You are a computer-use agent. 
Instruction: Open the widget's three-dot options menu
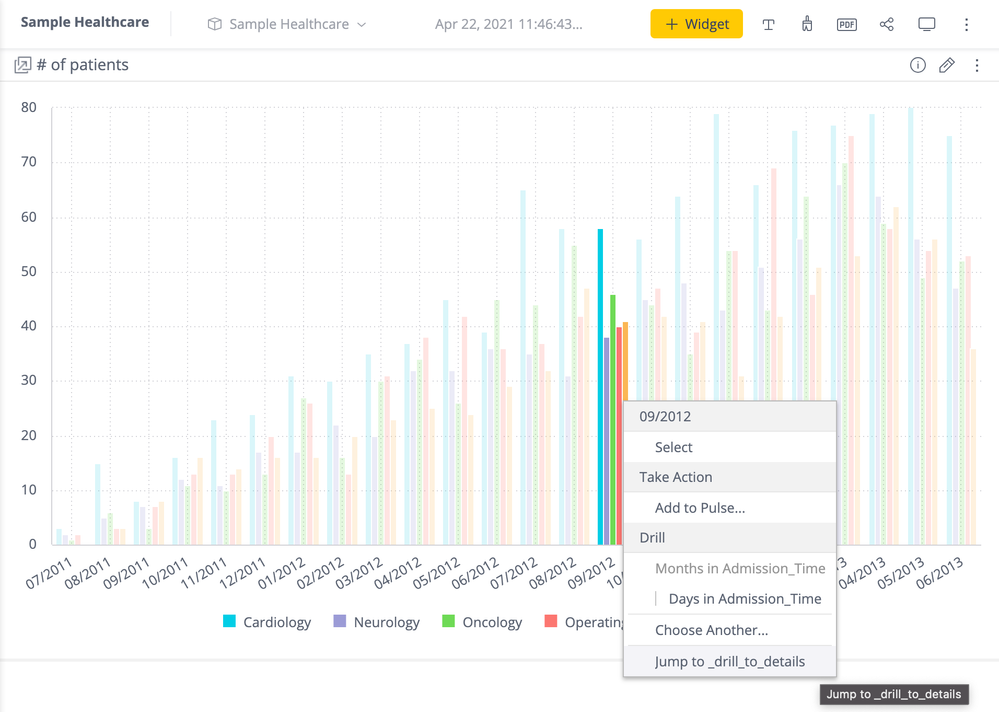977,65
